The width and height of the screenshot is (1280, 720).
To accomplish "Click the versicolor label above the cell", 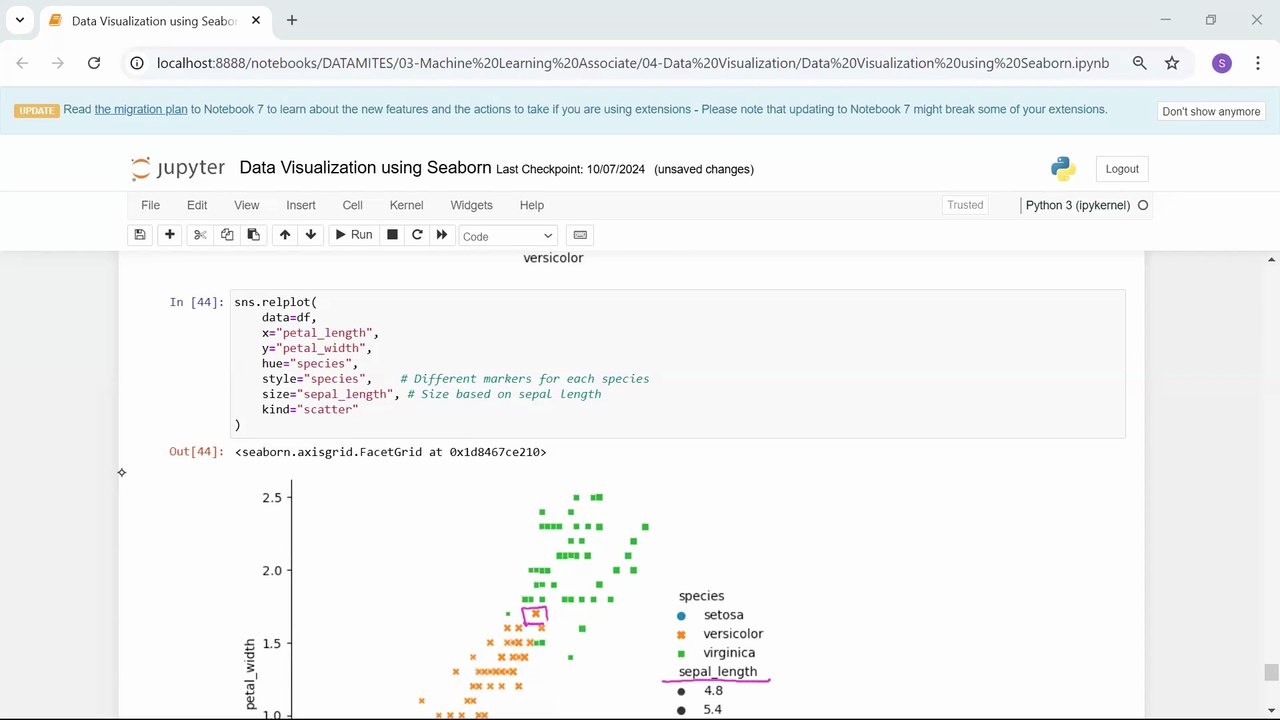I will (x=553, y=258).
